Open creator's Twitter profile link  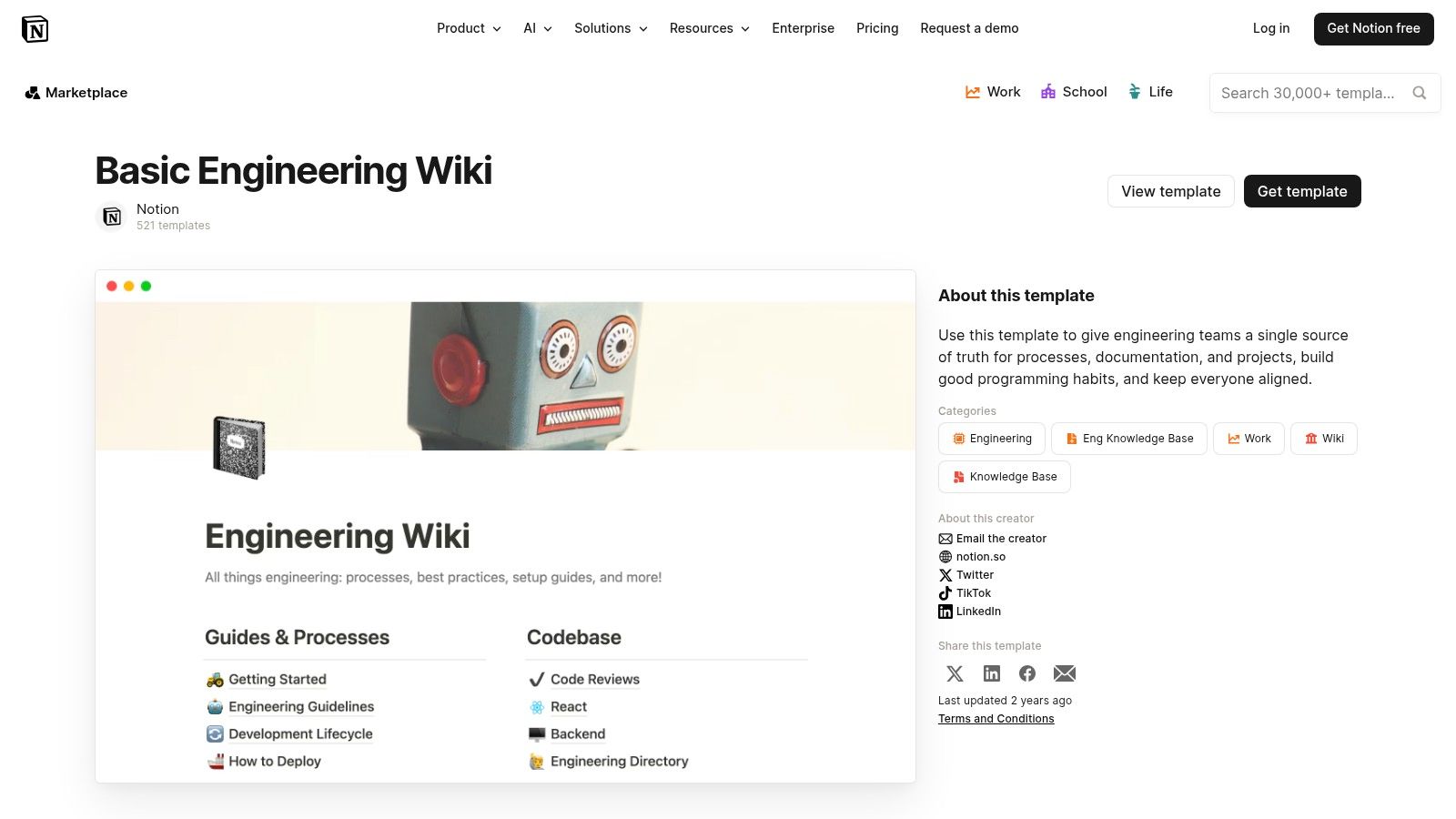pos(966,575)
